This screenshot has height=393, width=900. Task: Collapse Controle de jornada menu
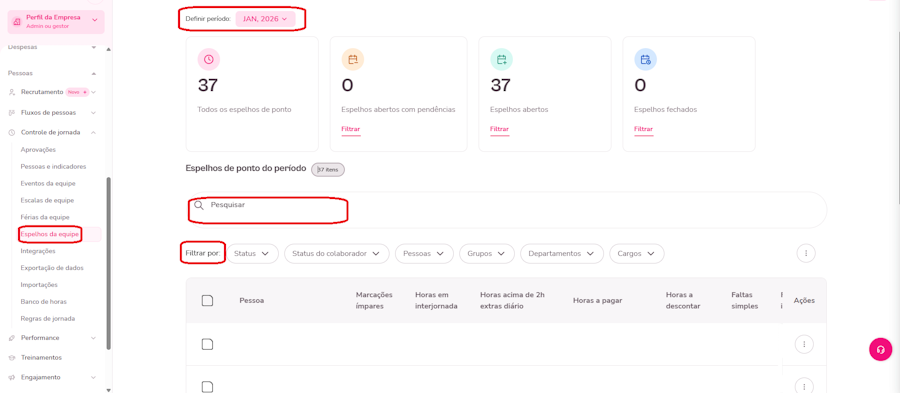pos(52,132)
